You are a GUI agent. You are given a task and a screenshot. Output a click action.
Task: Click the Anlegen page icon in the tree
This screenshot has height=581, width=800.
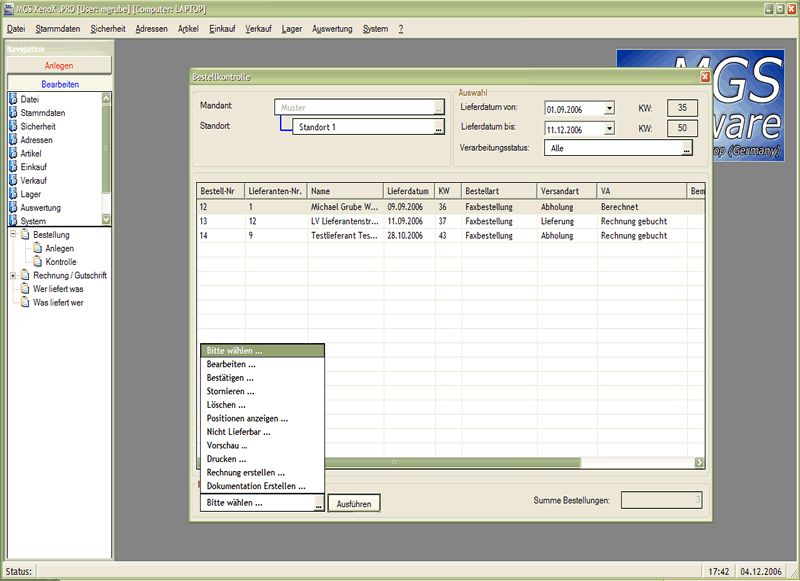37,248
